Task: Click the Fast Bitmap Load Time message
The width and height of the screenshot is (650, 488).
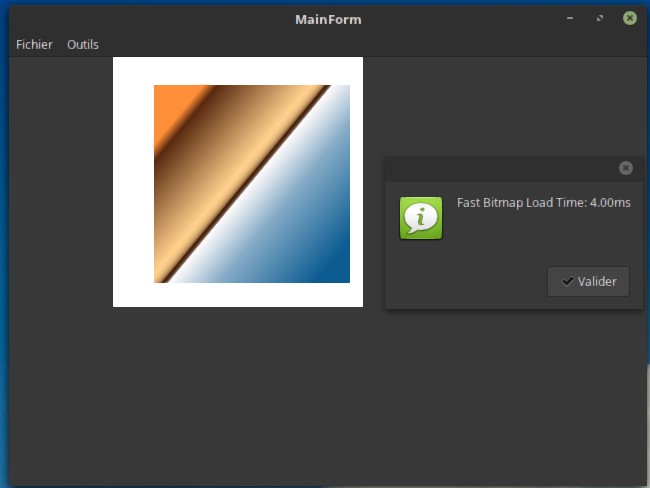Action: [x=543, y=203]
